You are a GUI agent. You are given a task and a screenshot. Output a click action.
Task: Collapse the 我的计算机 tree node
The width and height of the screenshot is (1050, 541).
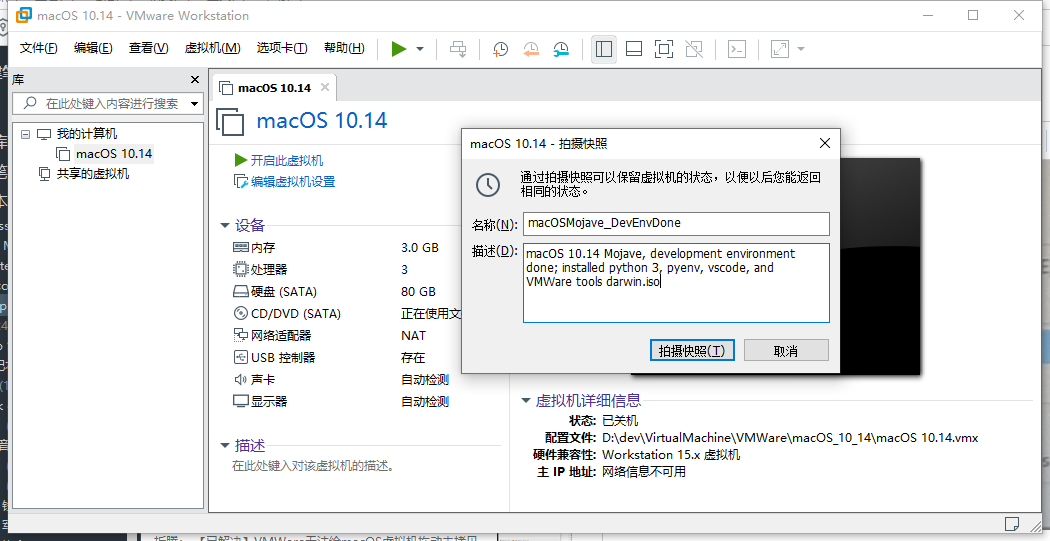tap(25, 134)
